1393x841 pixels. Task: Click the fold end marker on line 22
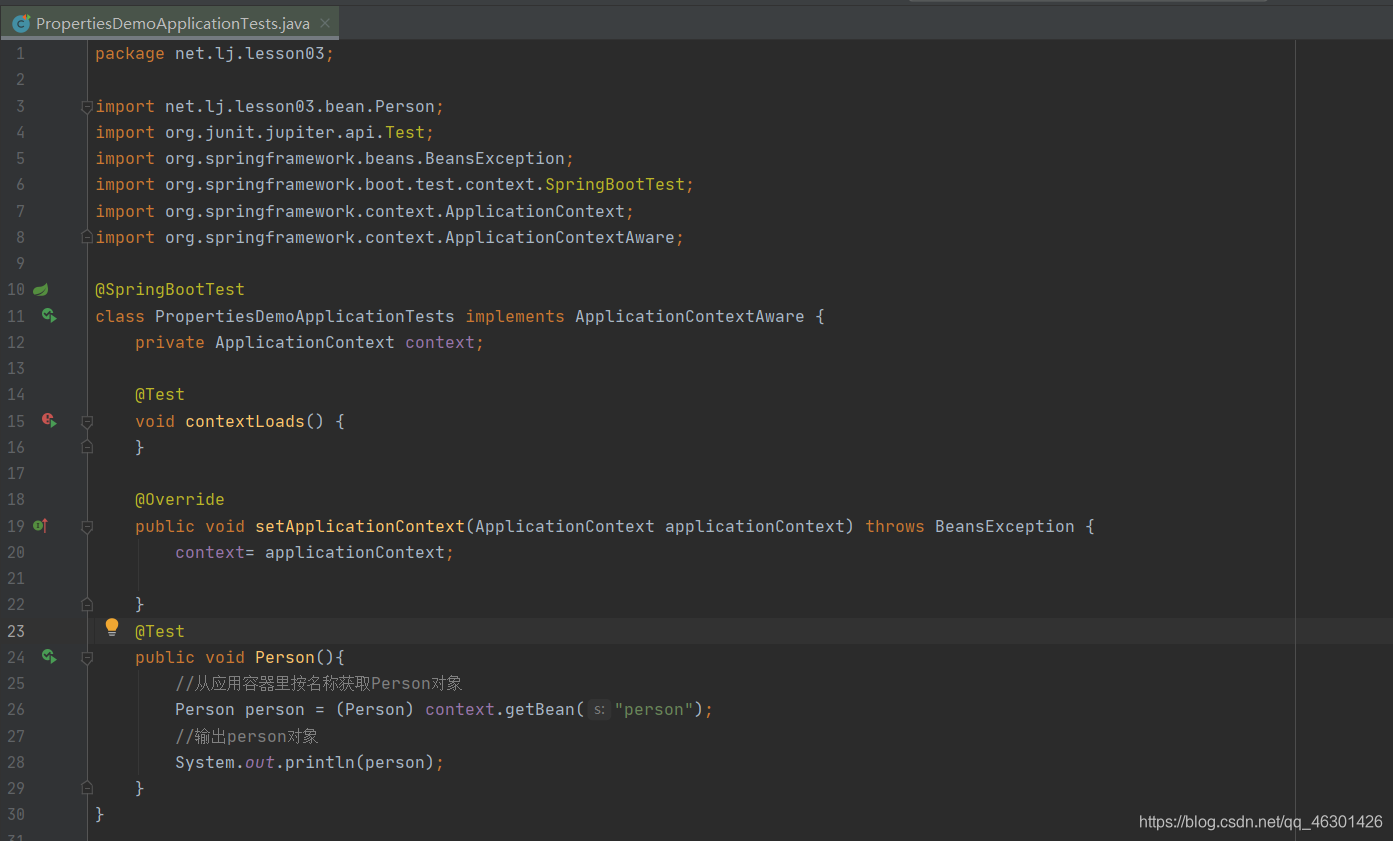tap(87, 605)
